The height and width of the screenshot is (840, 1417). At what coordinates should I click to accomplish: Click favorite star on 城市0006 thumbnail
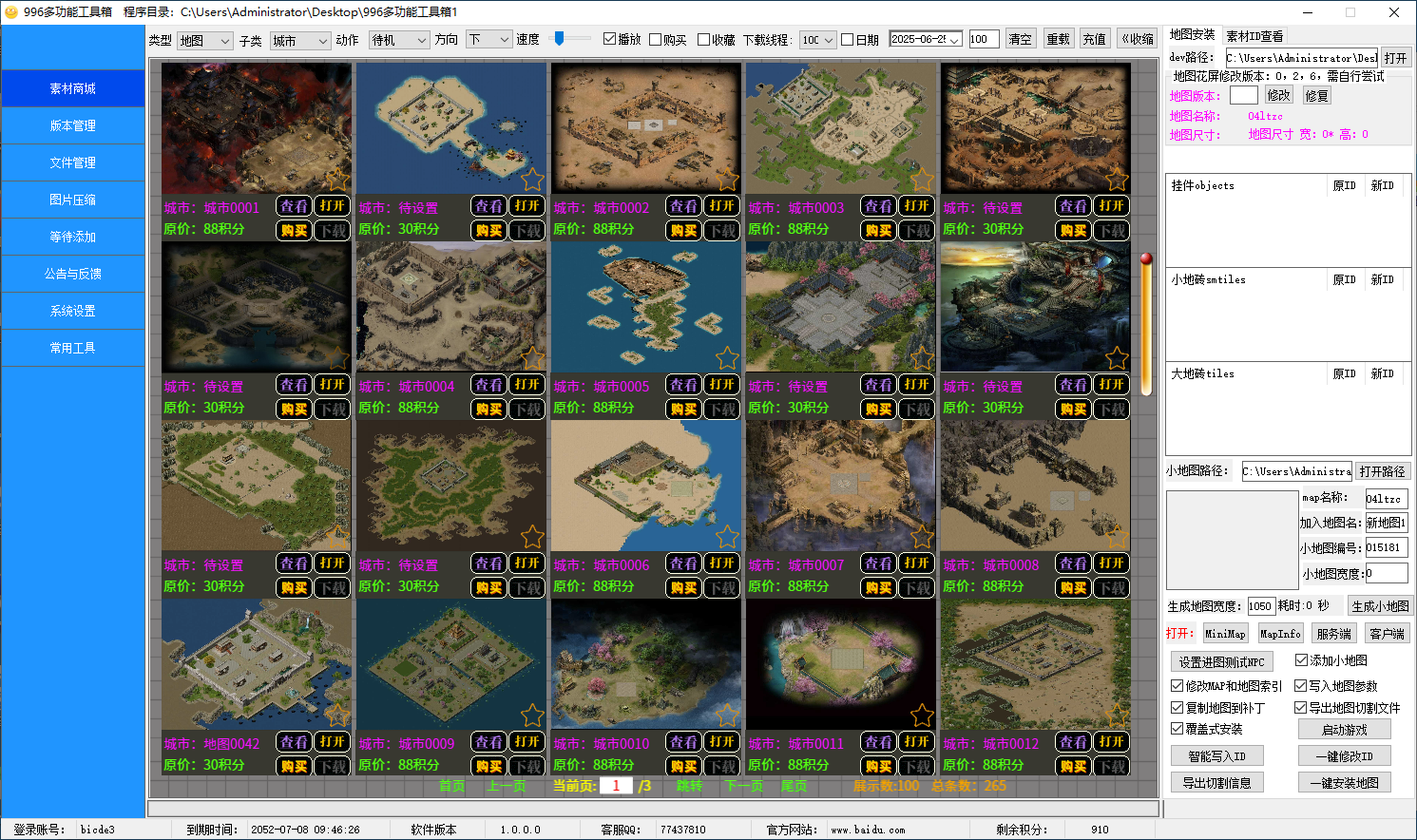(727, 537)
